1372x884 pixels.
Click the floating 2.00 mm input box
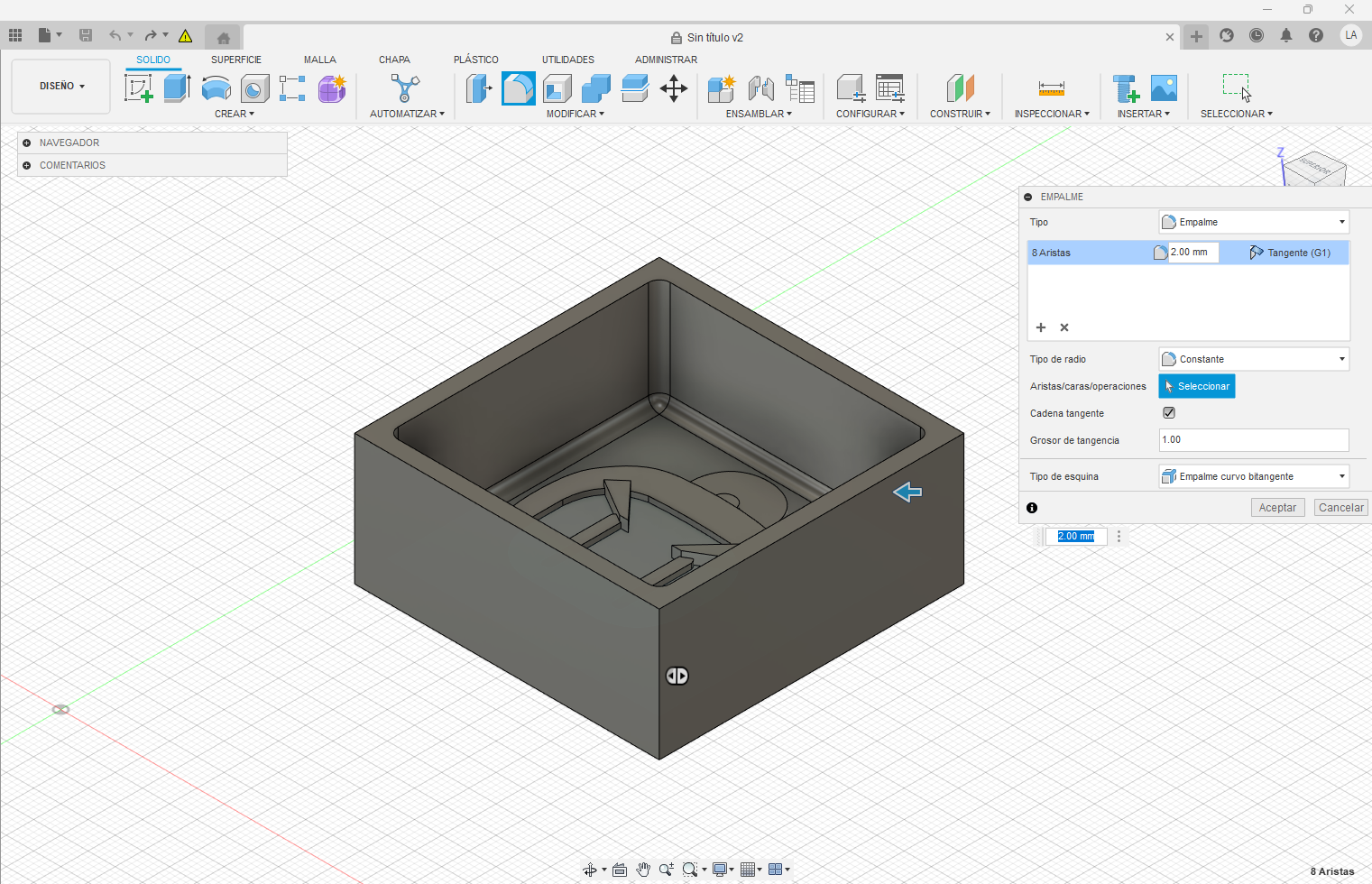[x=1076, y=536]
